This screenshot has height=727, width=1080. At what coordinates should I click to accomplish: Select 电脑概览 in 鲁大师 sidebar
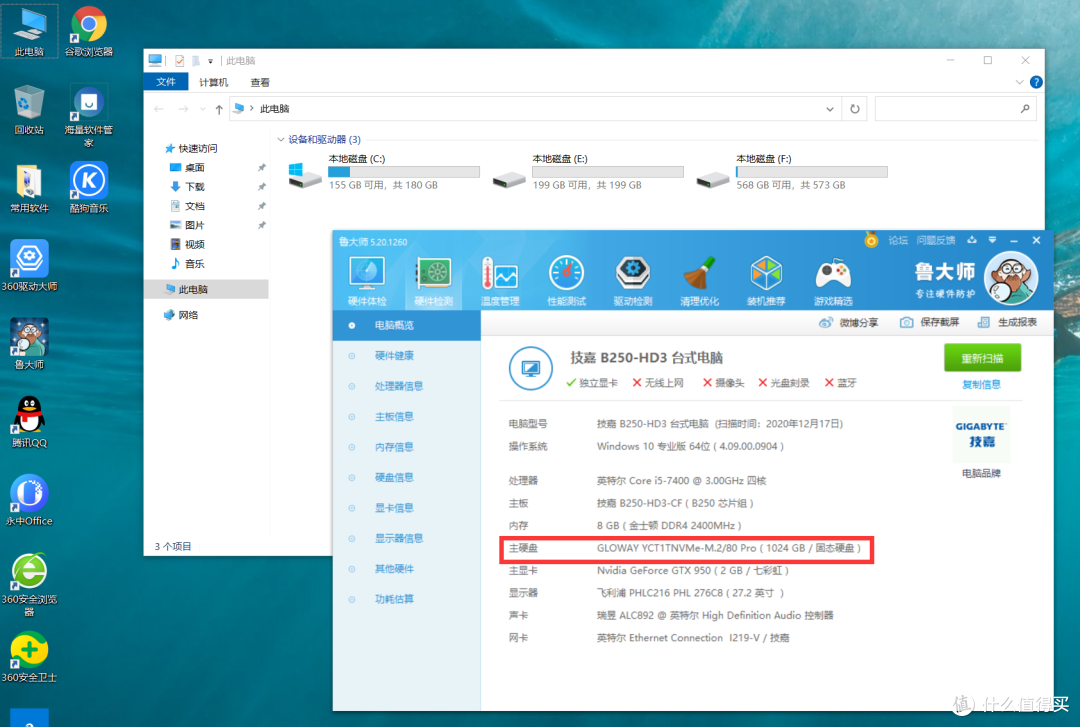point(406,325)
